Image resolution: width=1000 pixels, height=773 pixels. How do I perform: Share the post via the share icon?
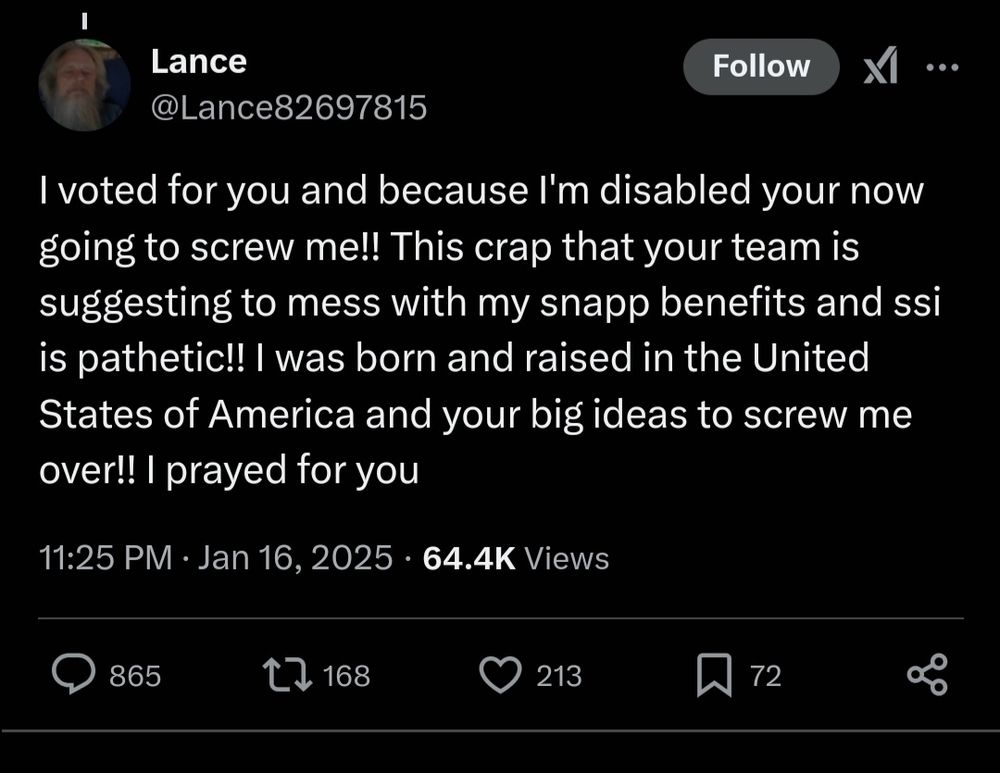(927, 676)
